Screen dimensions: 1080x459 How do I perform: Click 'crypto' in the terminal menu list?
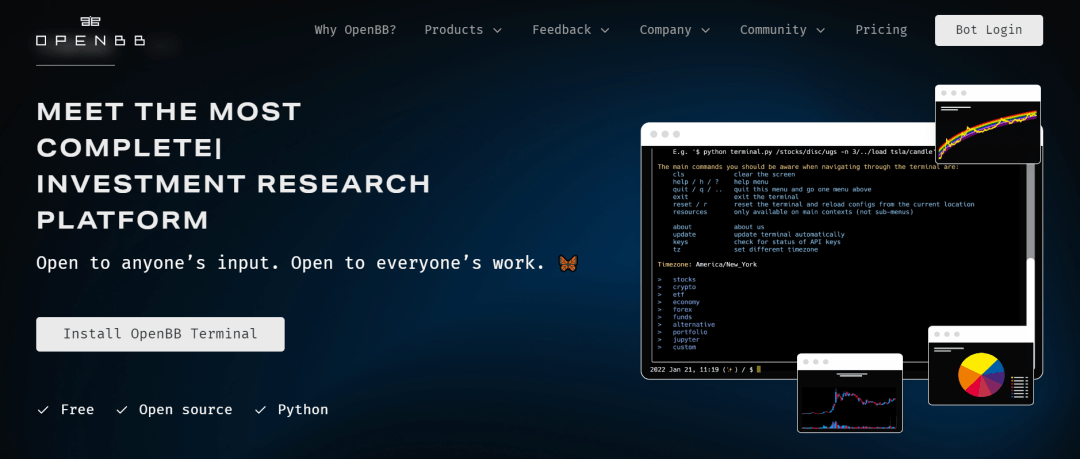tap(684, 287)
